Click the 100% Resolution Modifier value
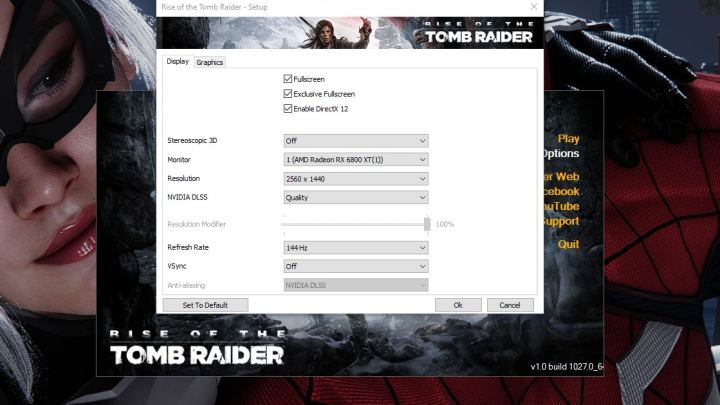The image size is (720, 405). [444, 224]
